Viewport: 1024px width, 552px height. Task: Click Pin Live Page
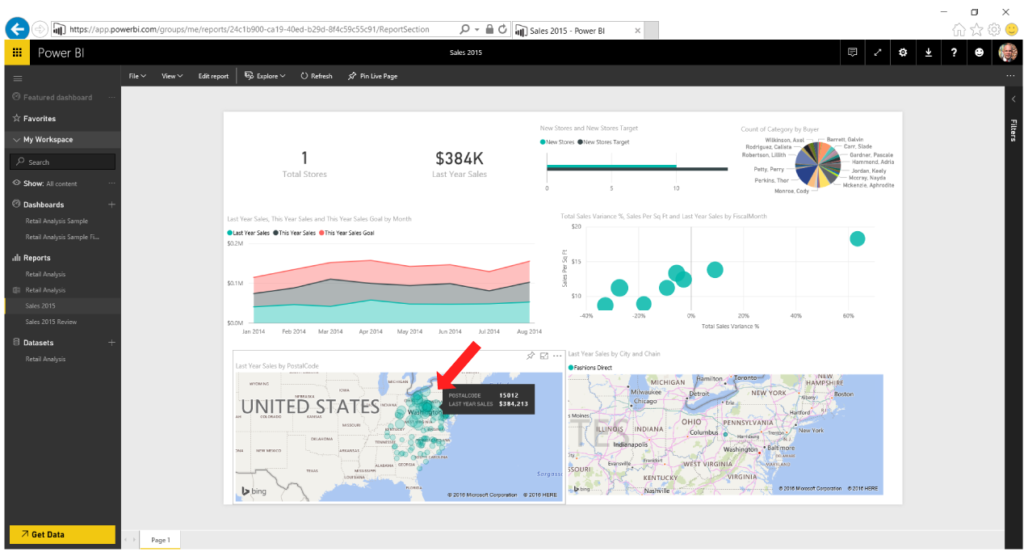(x=372, y=76)
